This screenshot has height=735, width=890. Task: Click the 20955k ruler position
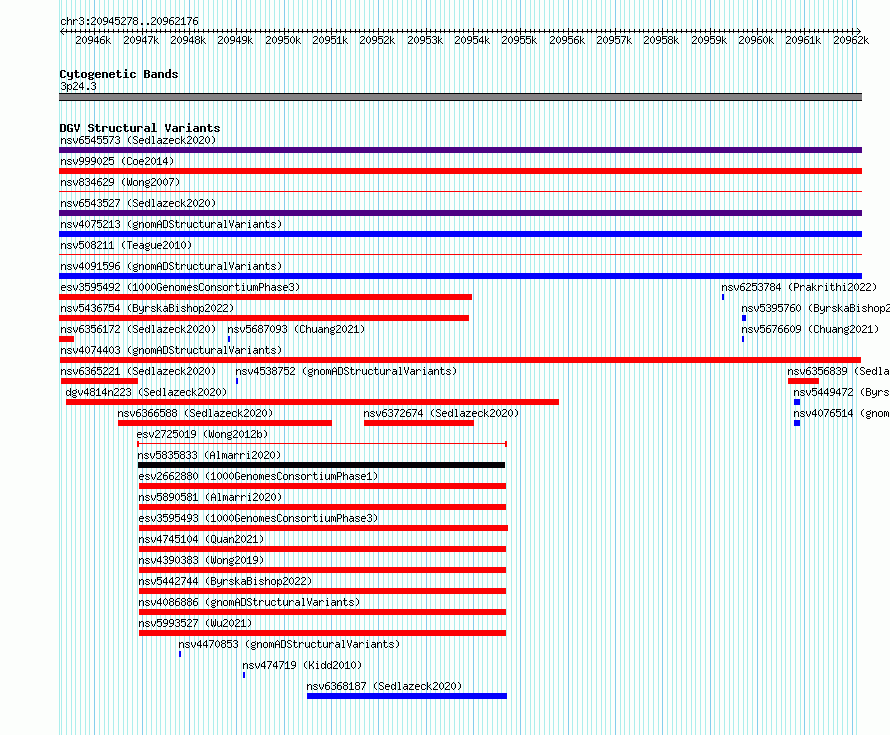519,40
